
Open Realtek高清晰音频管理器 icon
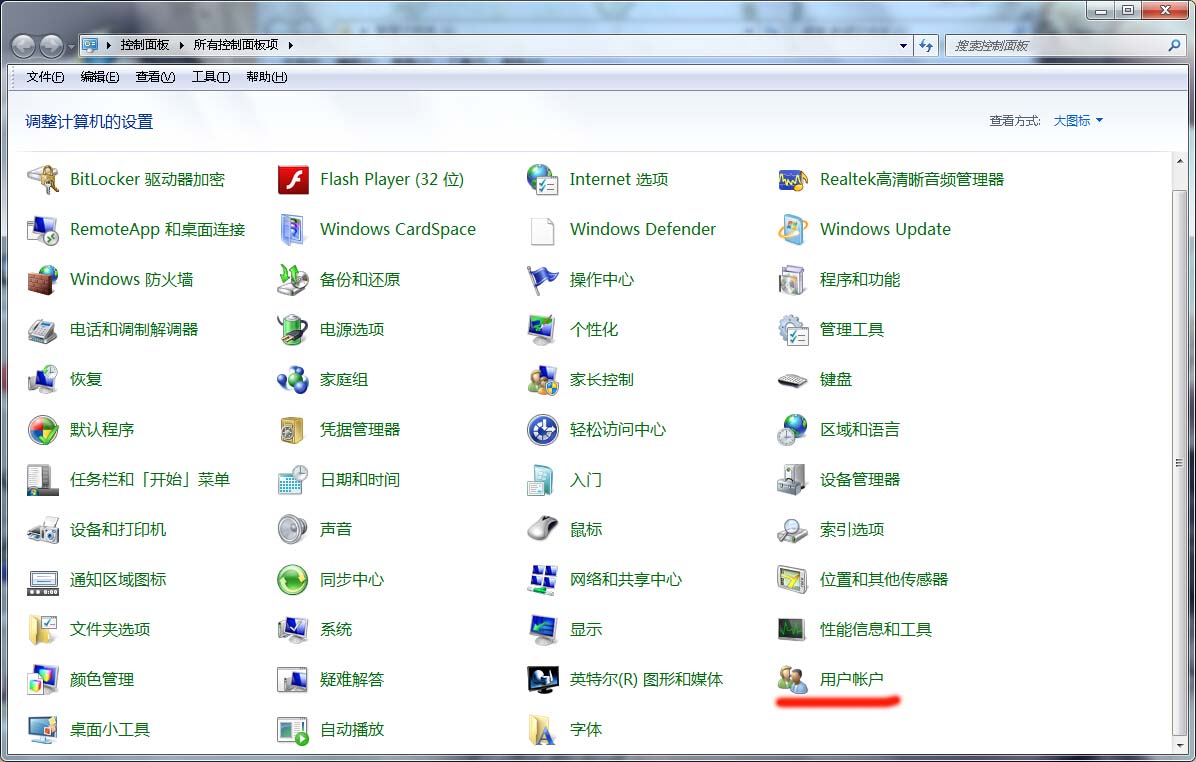(x=793, y=180)
